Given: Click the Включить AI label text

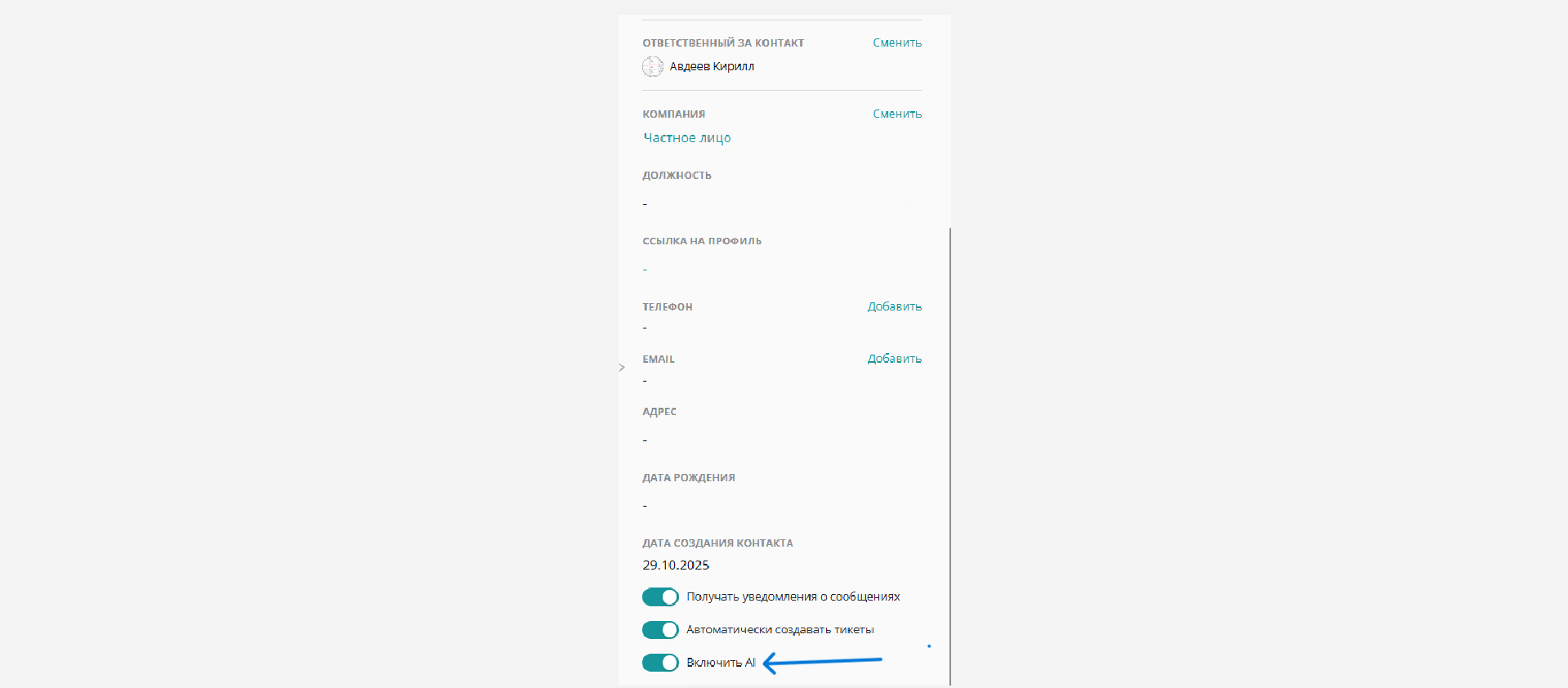Looking at the screenshot, I should click(x=721, y=663).
